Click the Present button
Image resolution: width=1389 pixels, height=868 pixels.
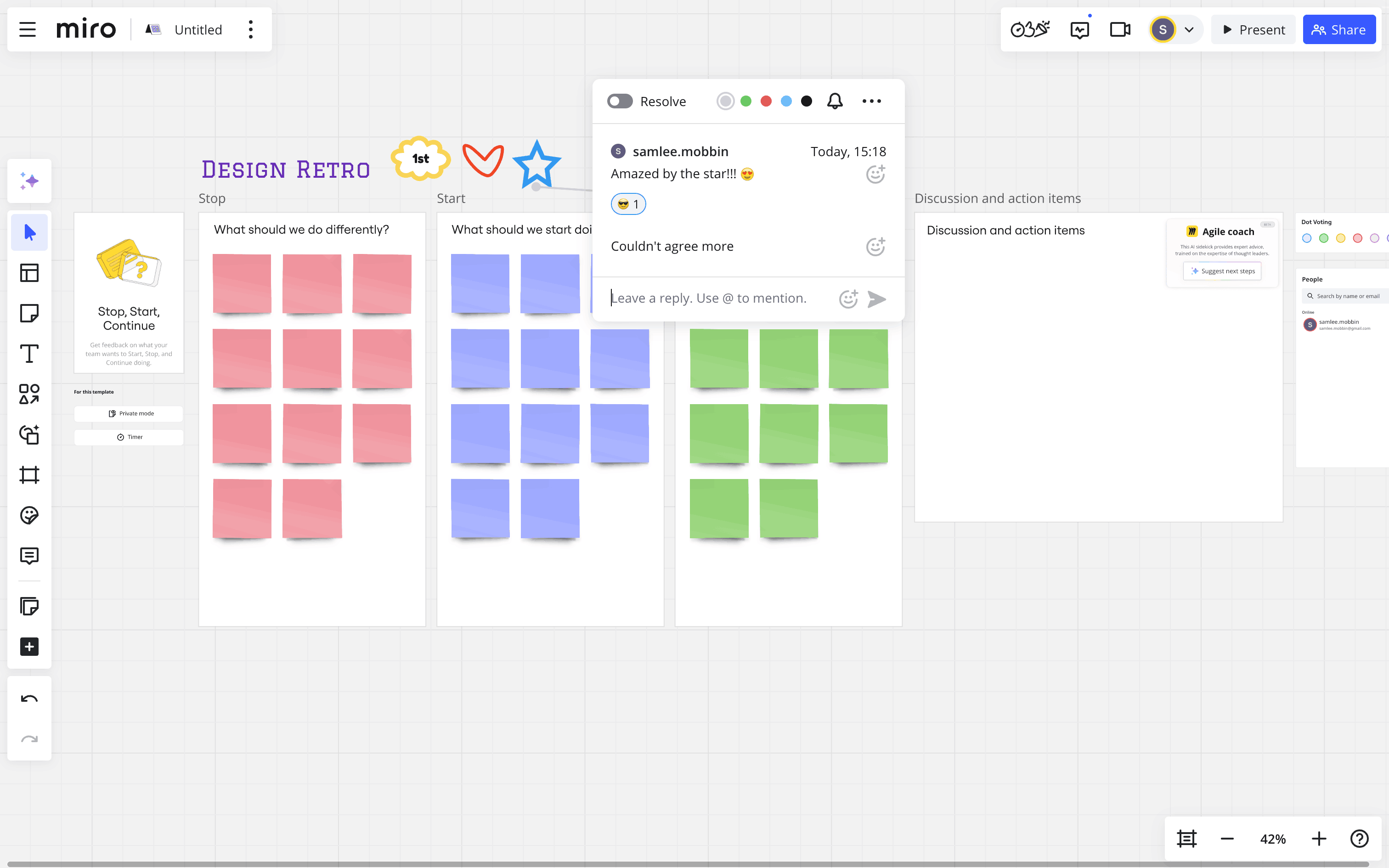coord(1253,30)
